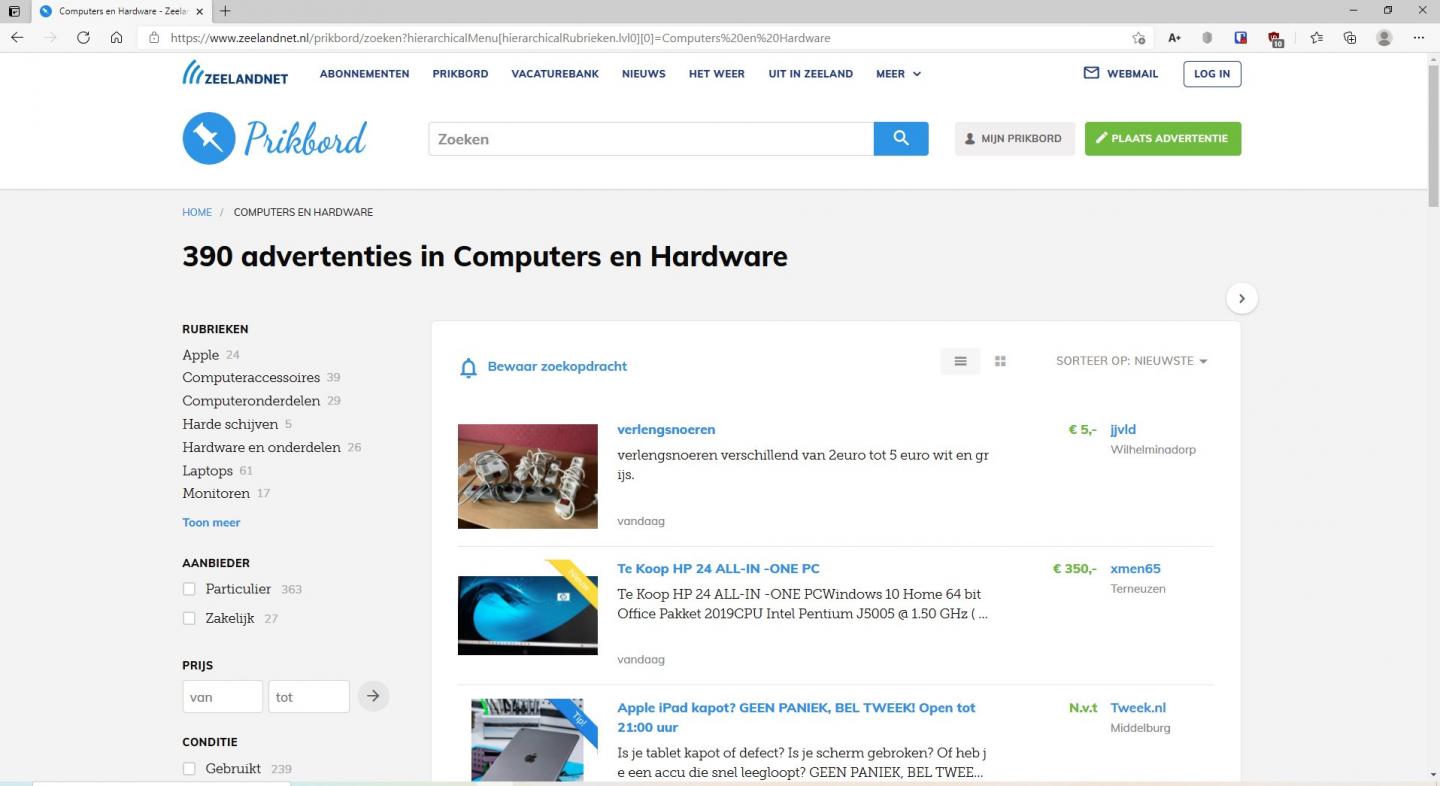Open the Collections icon
The height and width of the screenshot is (786, 1440).
point(1350,38)
